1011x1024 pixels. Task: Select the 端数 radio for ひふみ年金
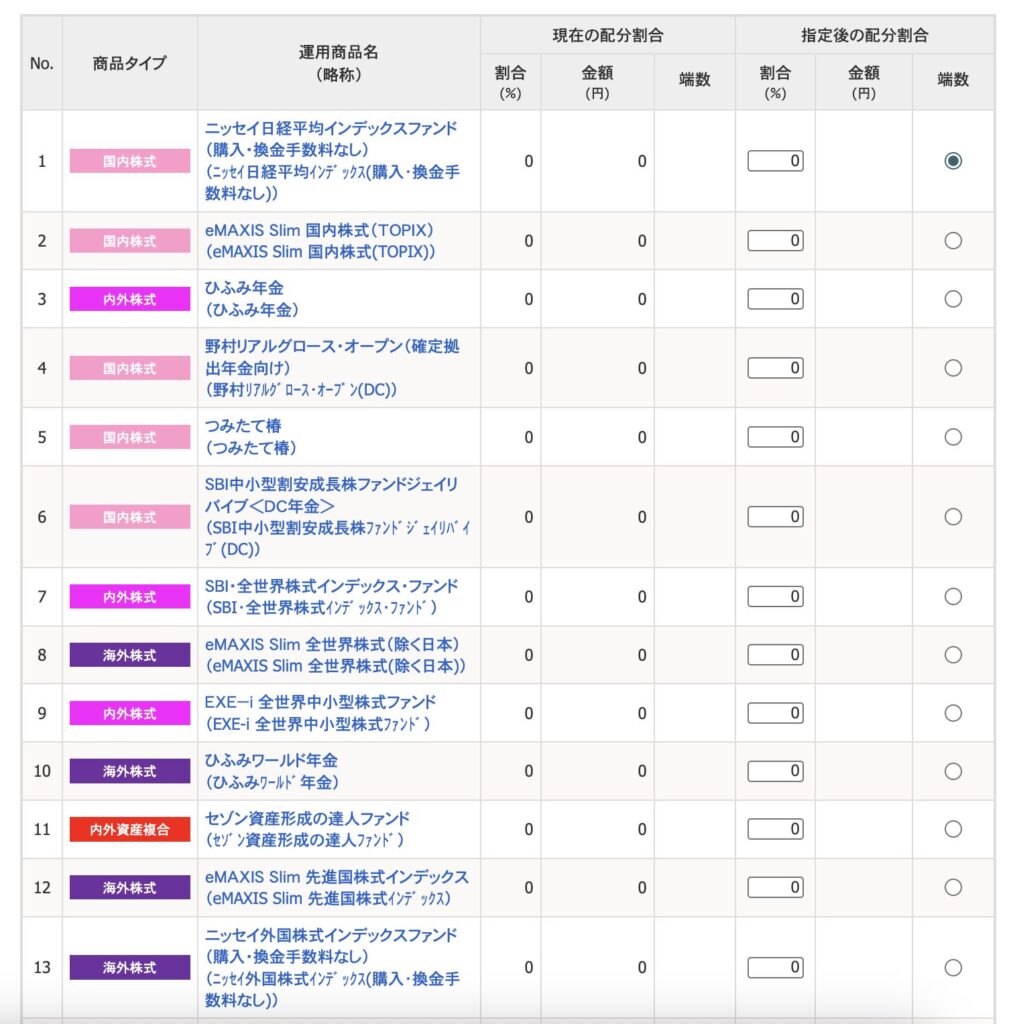pyautogui.click(x=952, y=299)
